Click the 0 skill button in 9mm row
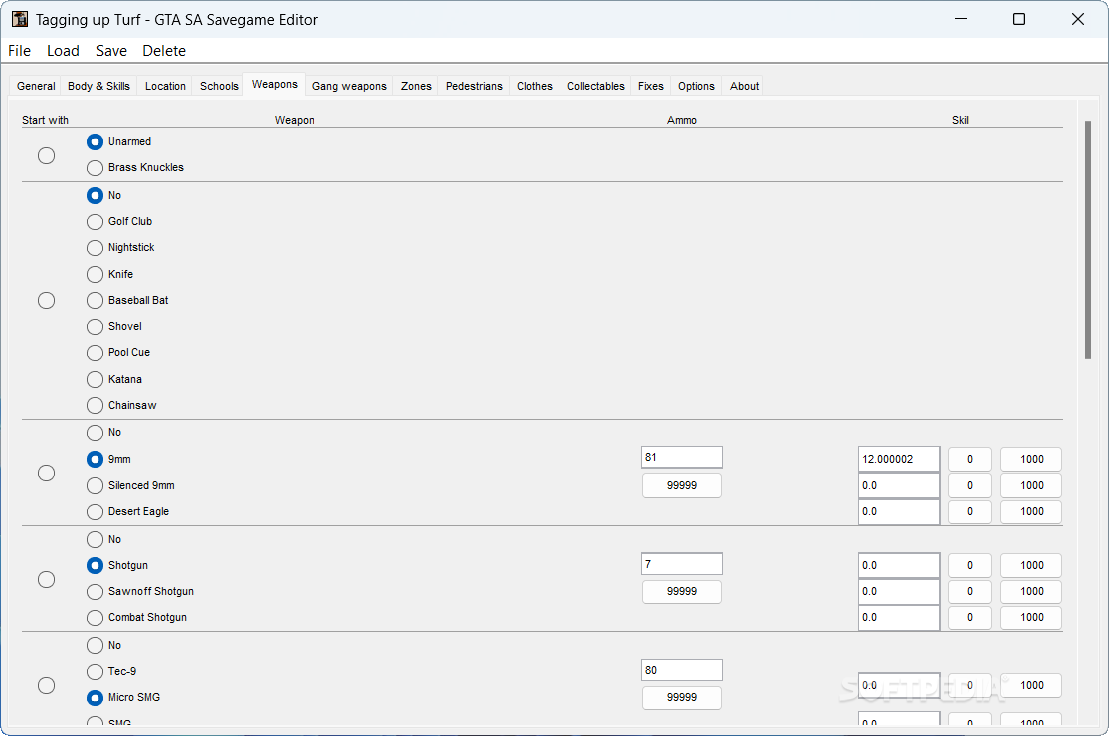The image size is (1109, 736). pyautogui.click(x=970, y=460)
